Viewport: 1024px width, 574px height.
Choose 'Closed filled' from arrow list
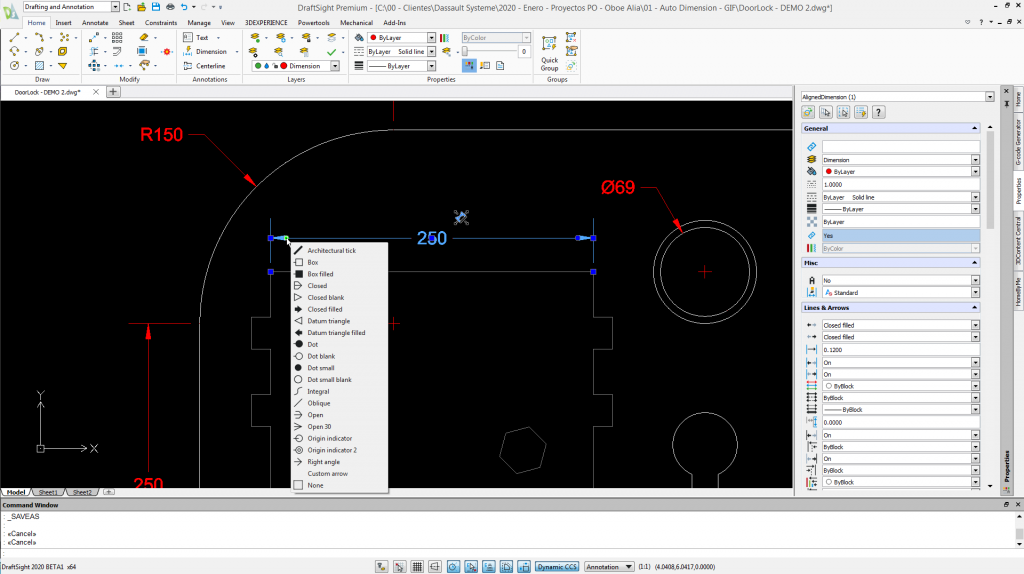pos(324,309)
